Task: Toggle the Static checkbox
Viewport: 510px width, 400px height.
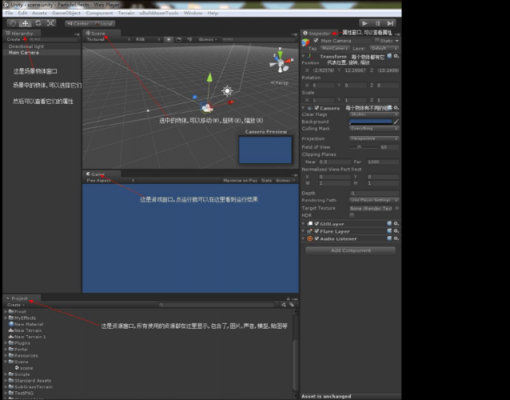Action: 377,41
